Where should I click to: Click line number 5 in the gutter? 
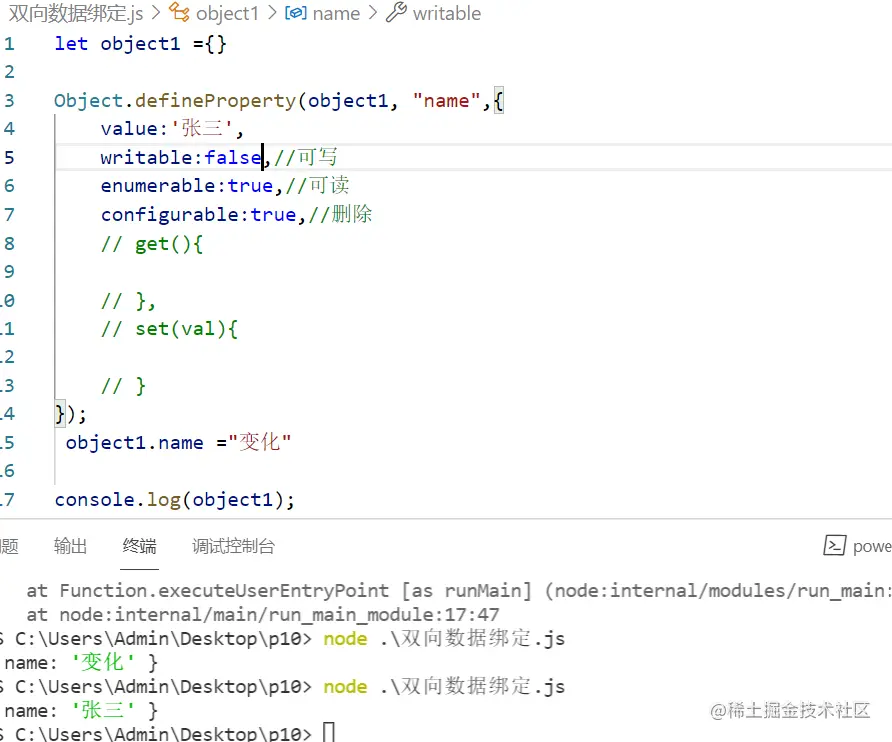click(x=10, y=157)
